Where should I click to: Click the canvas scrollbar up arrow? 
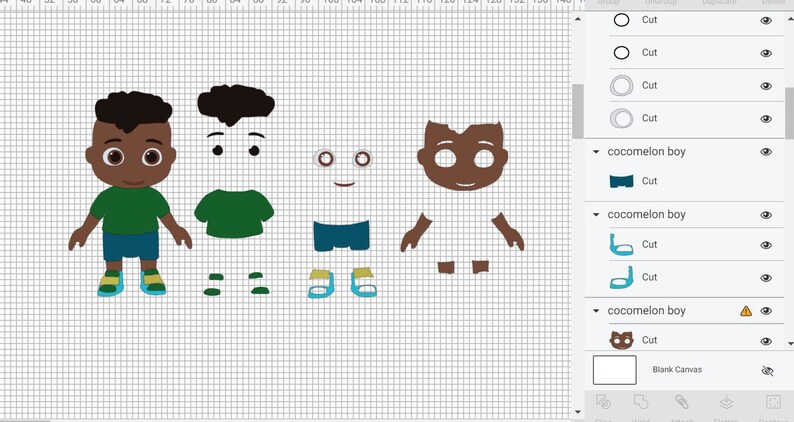coord(578,19)
